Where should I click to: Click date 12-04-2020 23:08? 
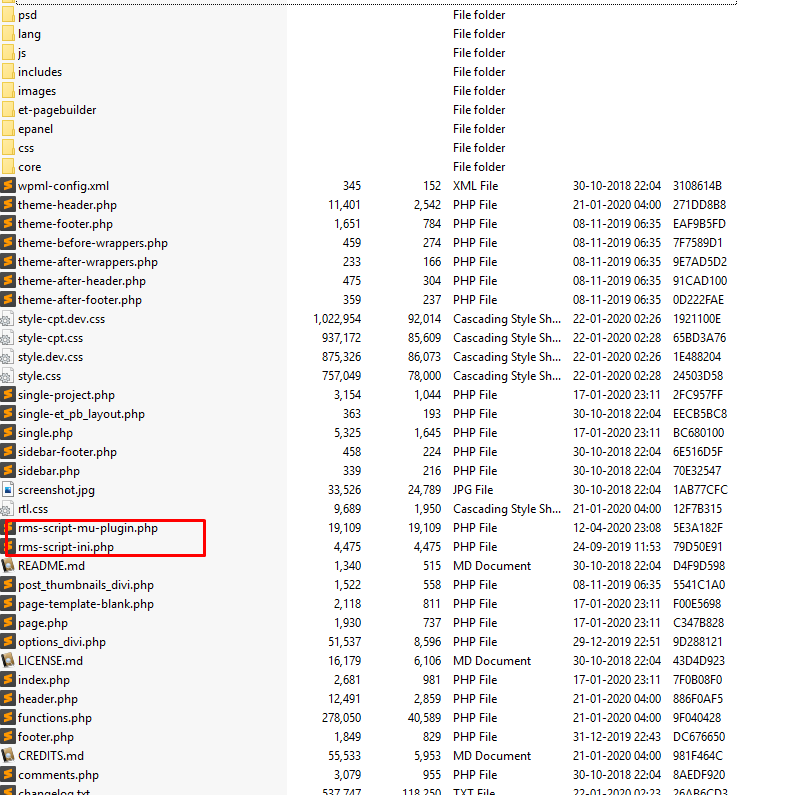coord(617,528)
